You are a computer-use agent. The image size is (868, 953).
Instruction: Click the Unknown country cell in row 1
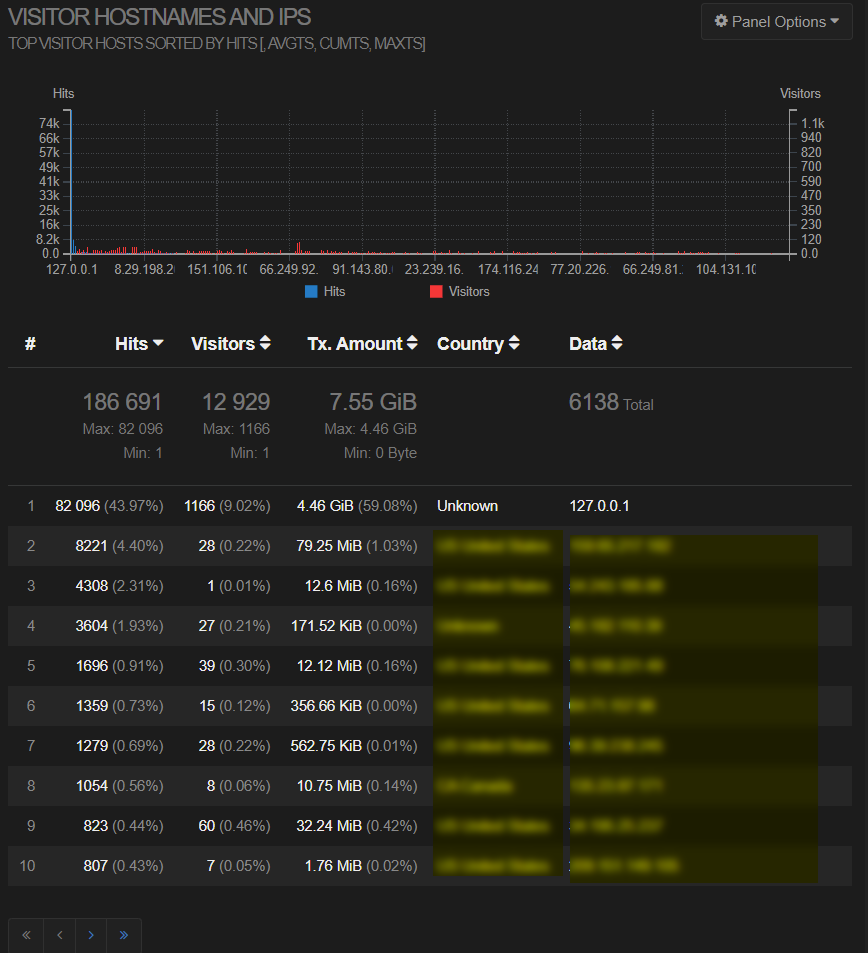467,506
